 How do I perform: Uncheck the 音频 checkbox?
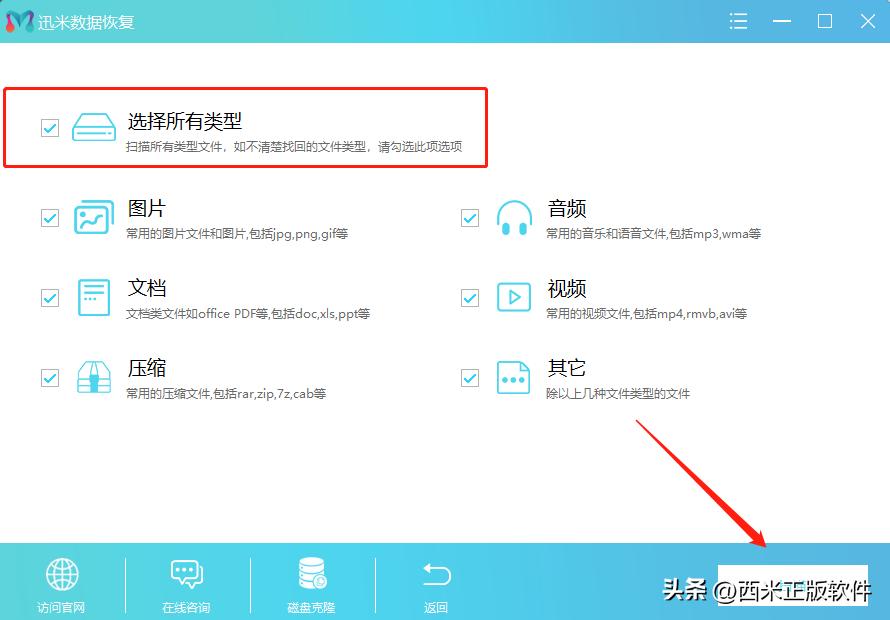(x=469, y=217)
